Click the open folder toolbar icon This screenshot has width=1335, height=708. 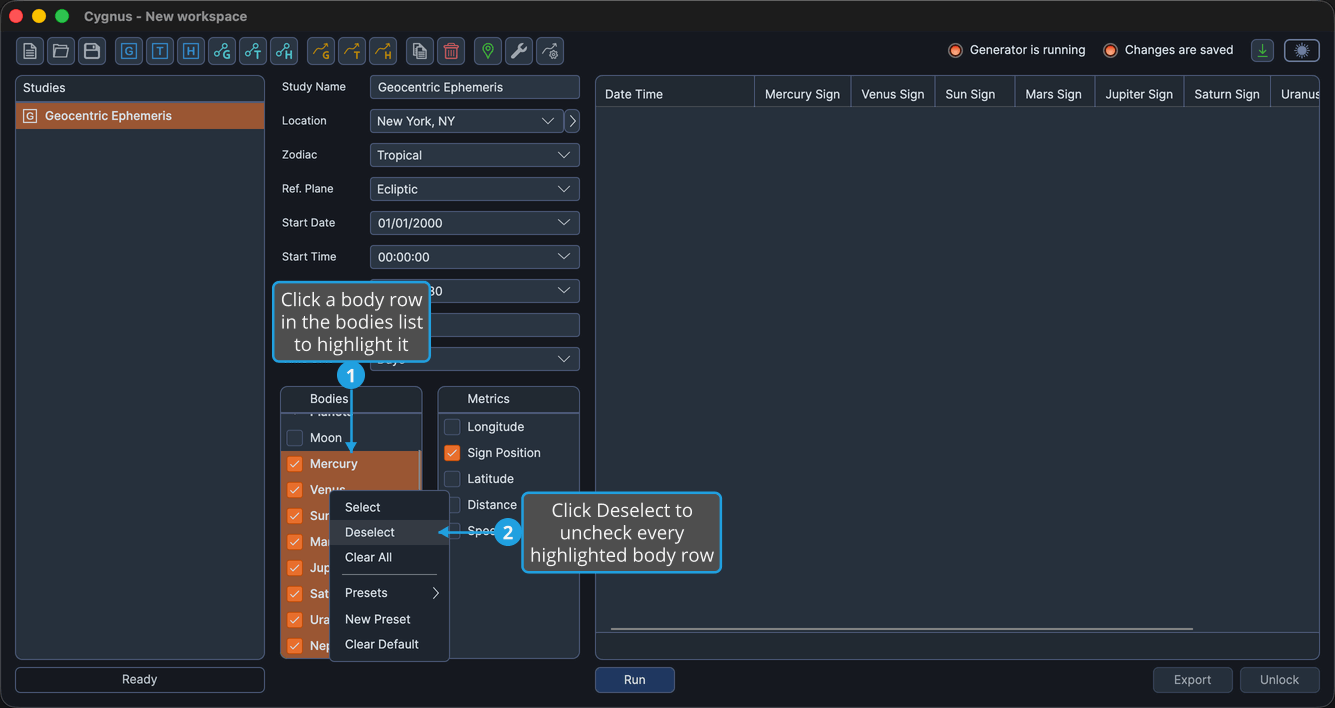pos(61,51)
